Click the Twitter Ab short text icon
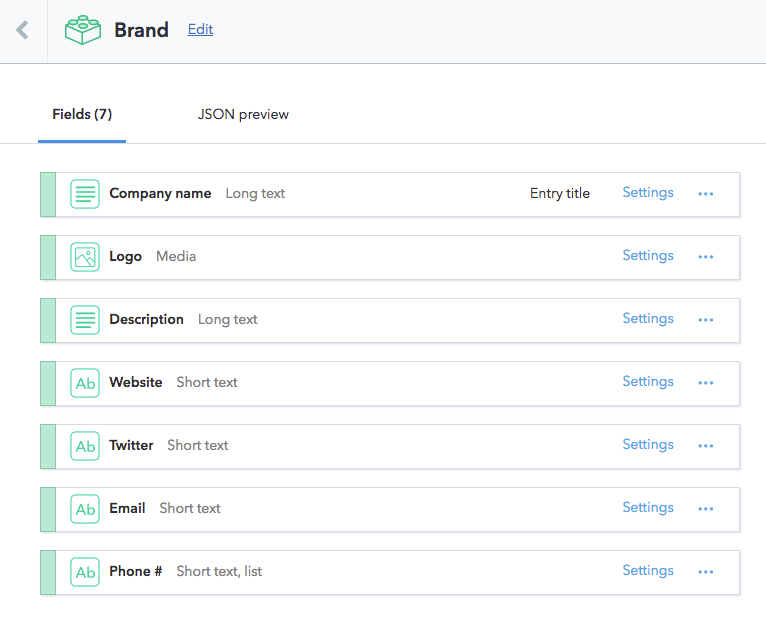 85,446
